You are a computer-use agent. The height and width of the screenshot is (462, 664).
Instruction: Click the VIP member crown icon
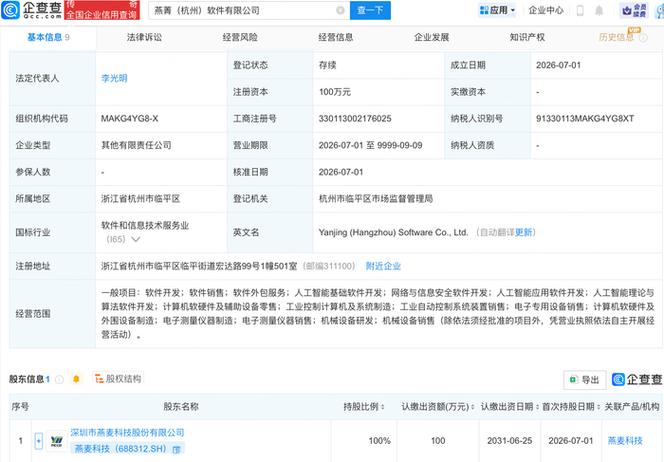pos(634,11)
